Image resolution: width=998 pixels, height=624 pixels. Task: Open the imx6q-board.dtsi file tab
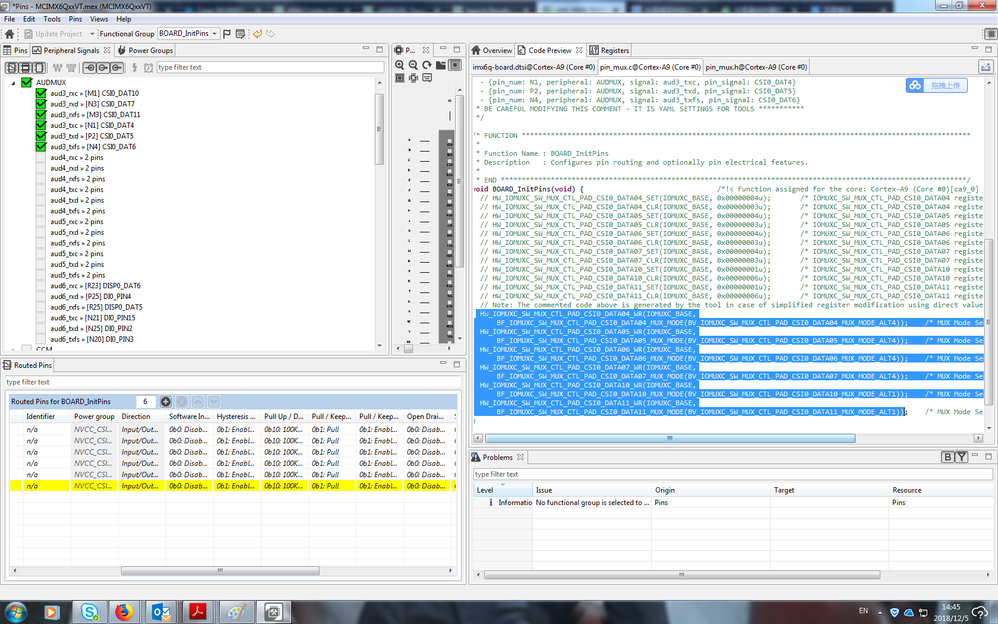pos(533,67)
